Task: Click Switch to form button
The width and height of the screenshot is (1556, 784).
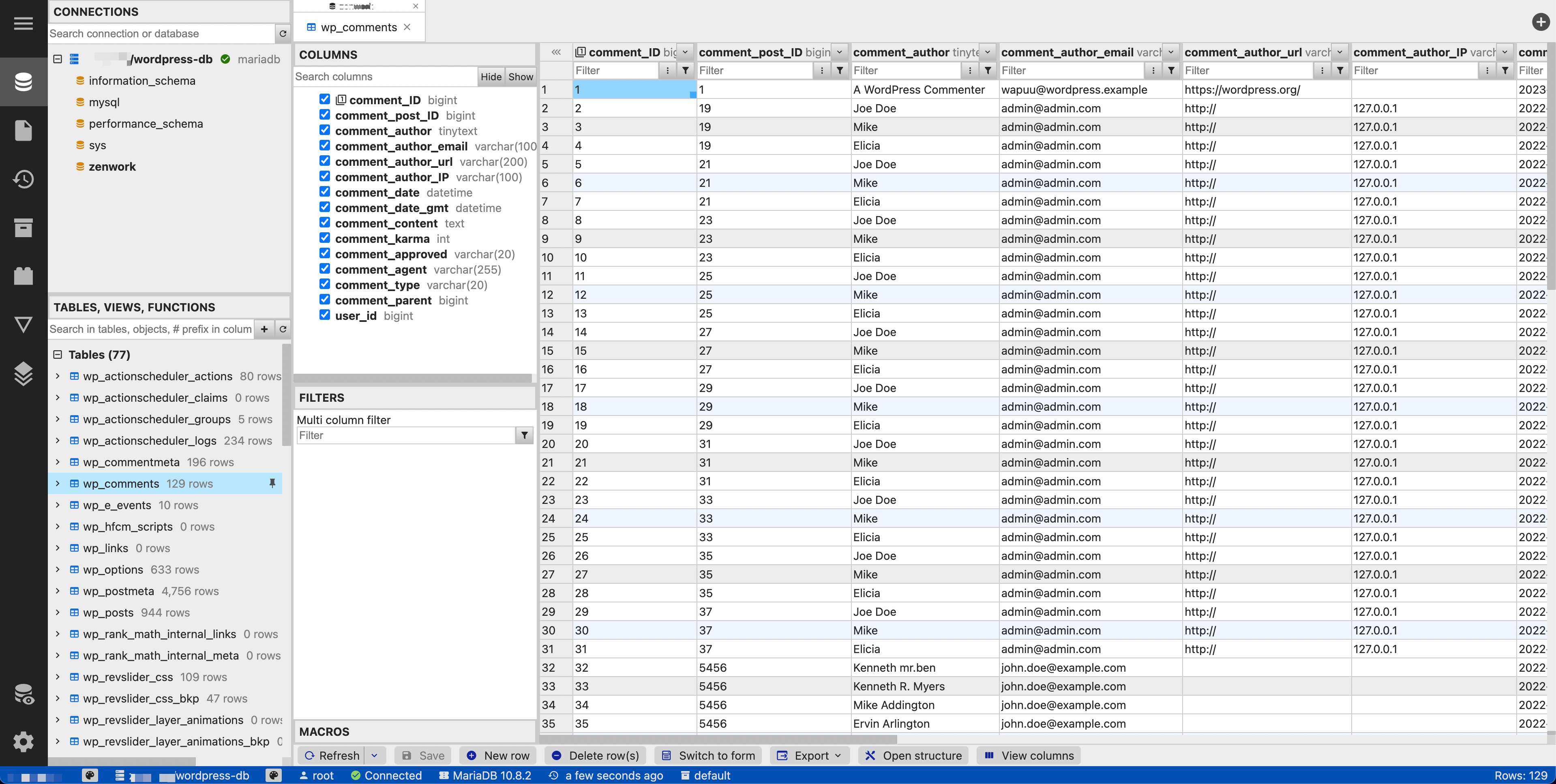Action: [708, 756]
